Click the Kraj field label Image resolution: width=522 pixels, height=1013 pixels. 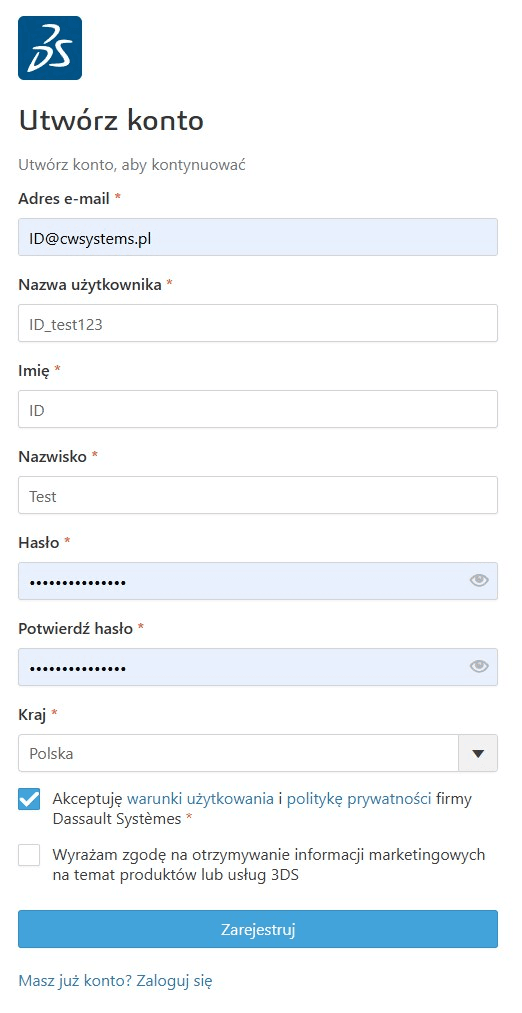coord(32,714)
